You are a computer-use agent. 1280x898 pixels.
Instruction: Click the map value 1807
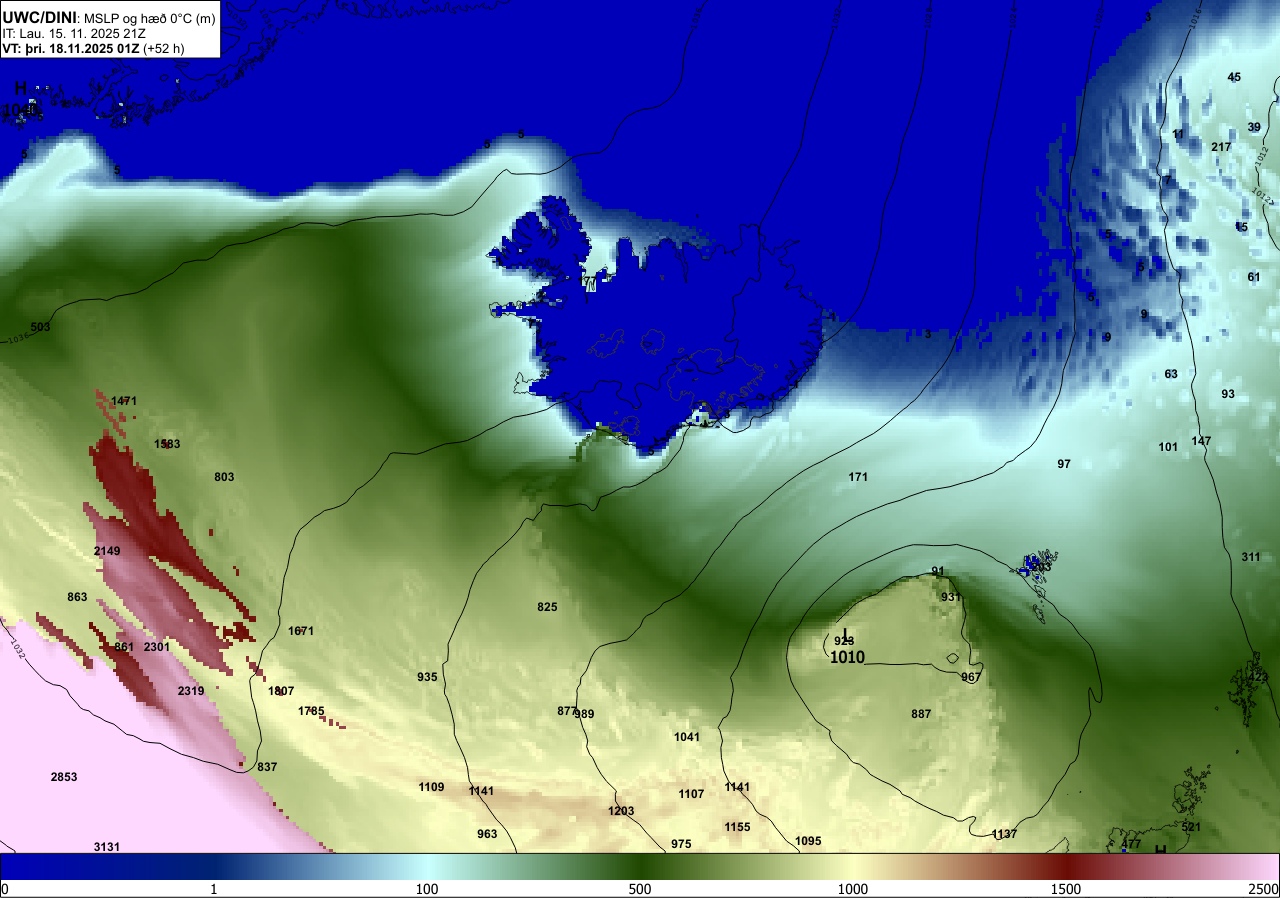281,691
